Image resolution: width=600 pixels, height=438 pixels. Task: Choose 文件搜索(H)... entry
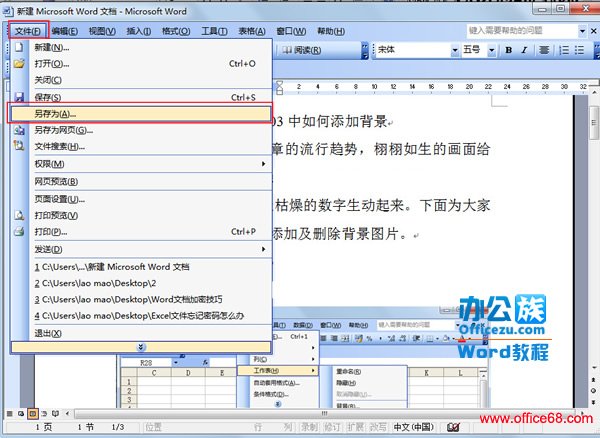[x=141, y=147]
